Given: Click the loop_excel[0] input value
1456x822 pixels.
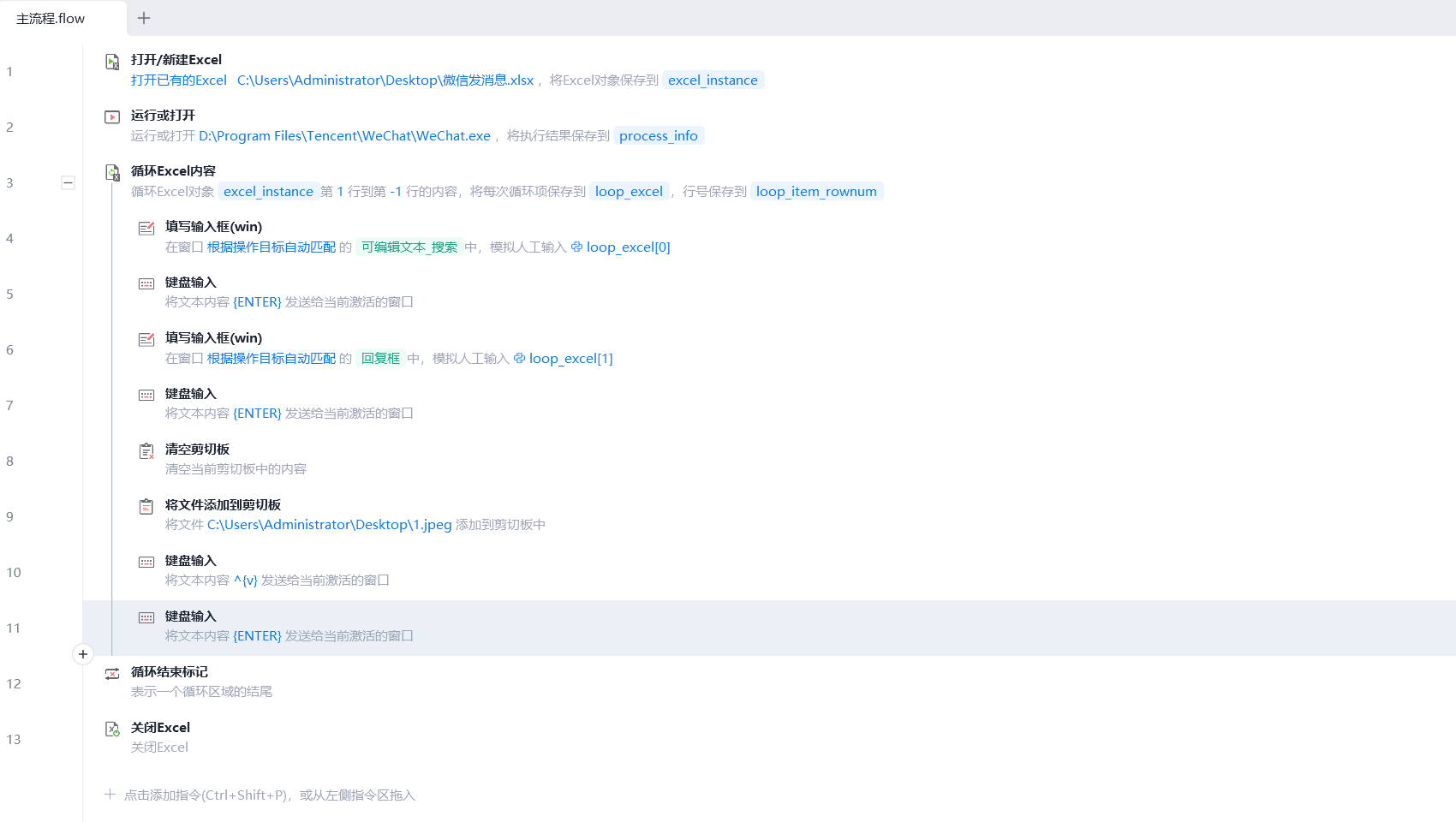Looking at the screenshot, I should pyautogui.click(x=629, y=247).
